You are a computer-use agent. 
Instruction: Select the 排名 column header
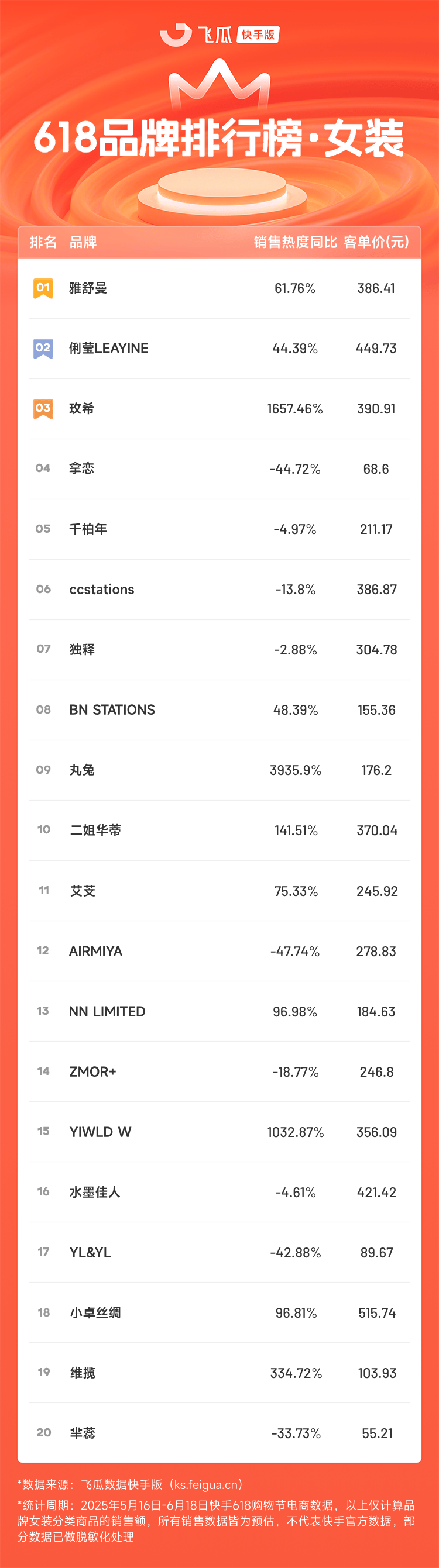(43, 242)
